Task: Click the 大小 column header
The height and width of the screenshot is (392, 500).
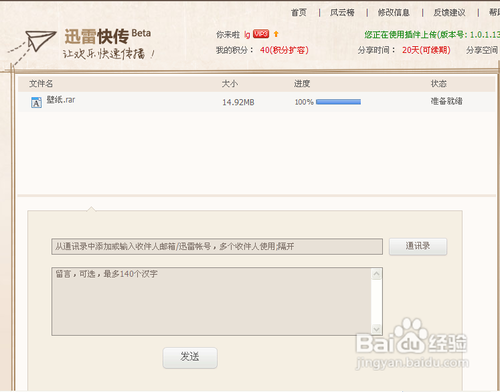Action: click(230, 83)
